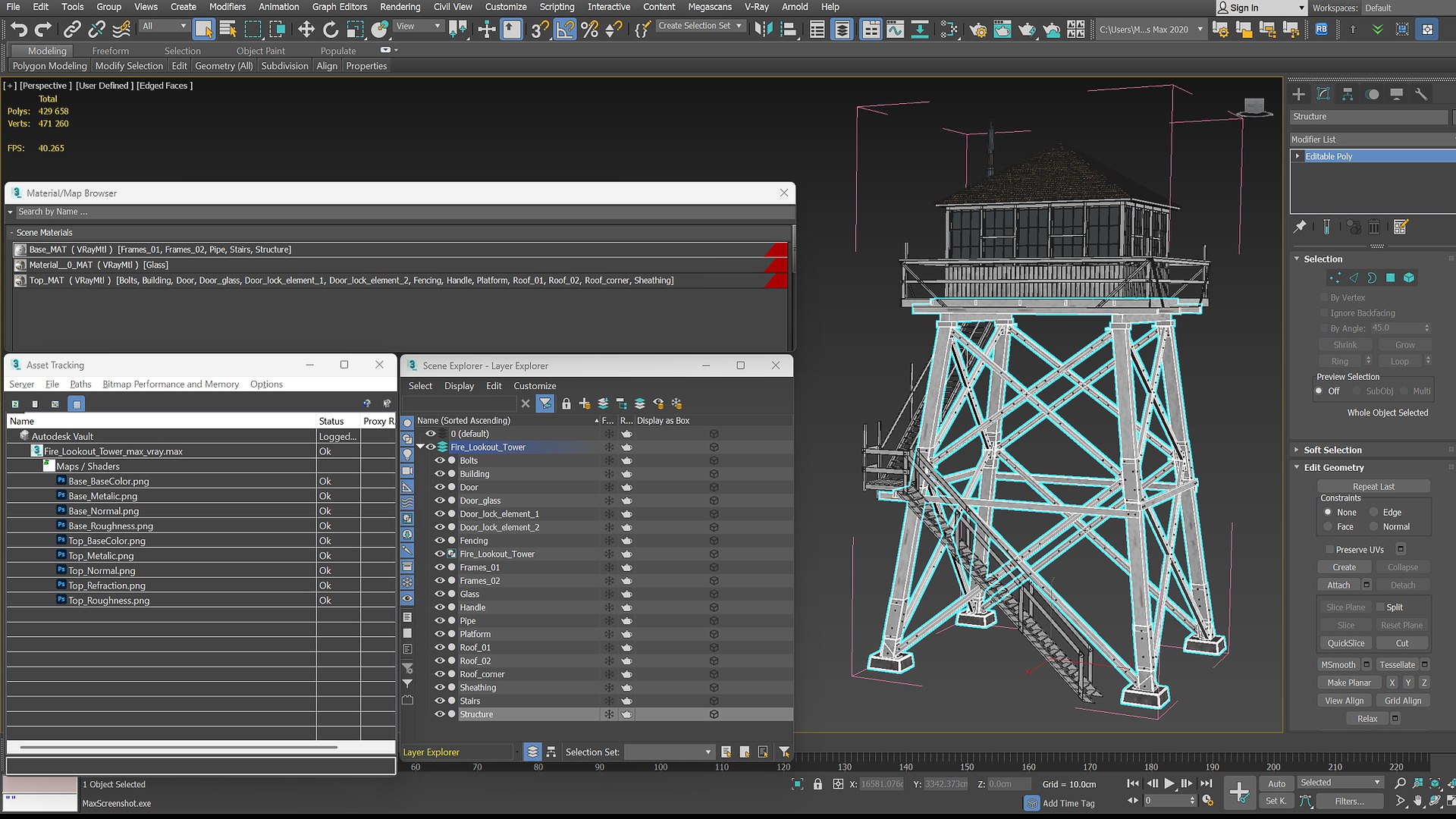The height and width of the screenshot is (819, 1456).
Task: Toggle Percent Snap icon
Action: pyautogui.click(x=589, y=30)
